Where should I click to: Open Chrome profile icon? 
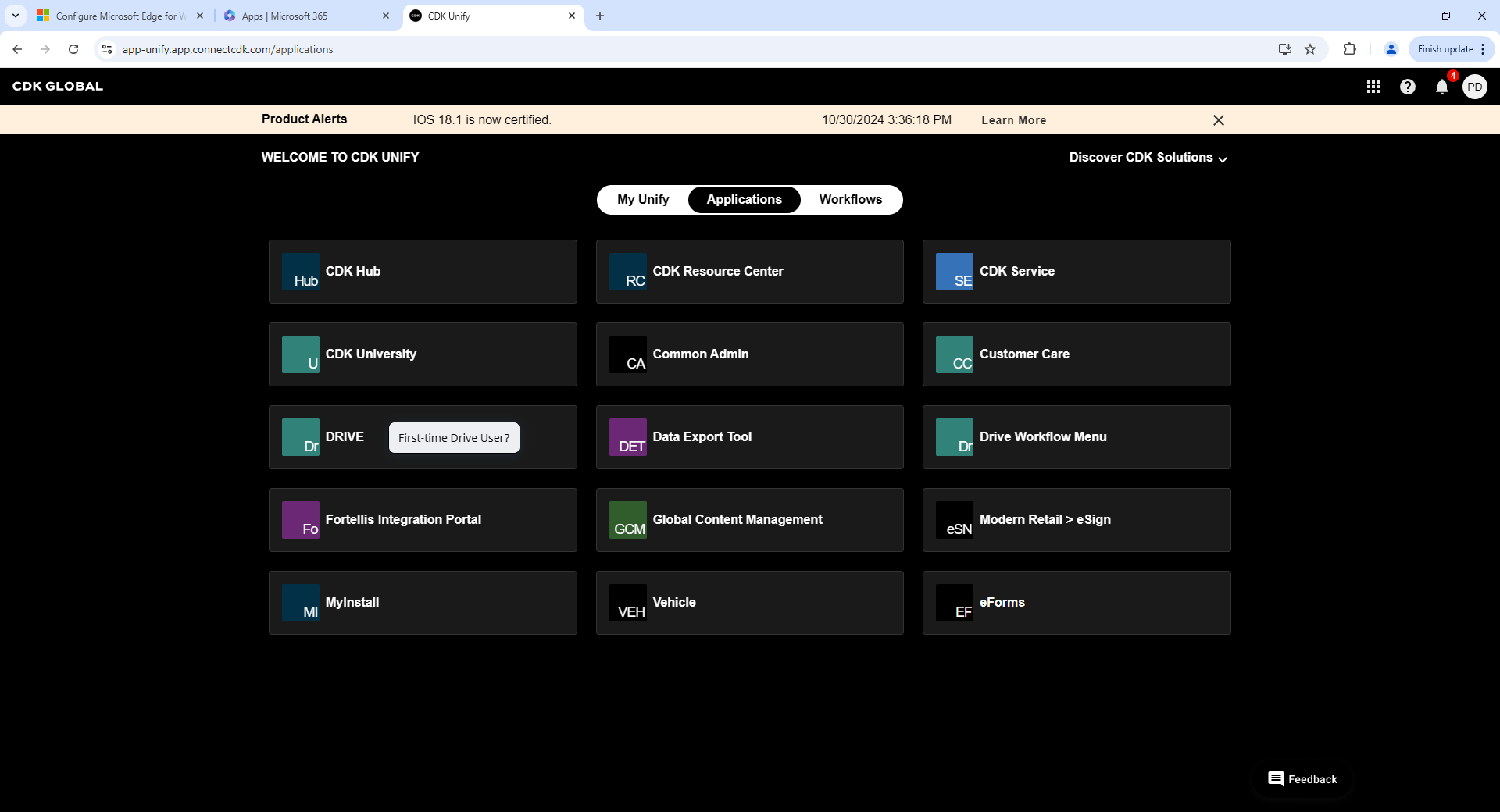click(x=1391, y=49)
